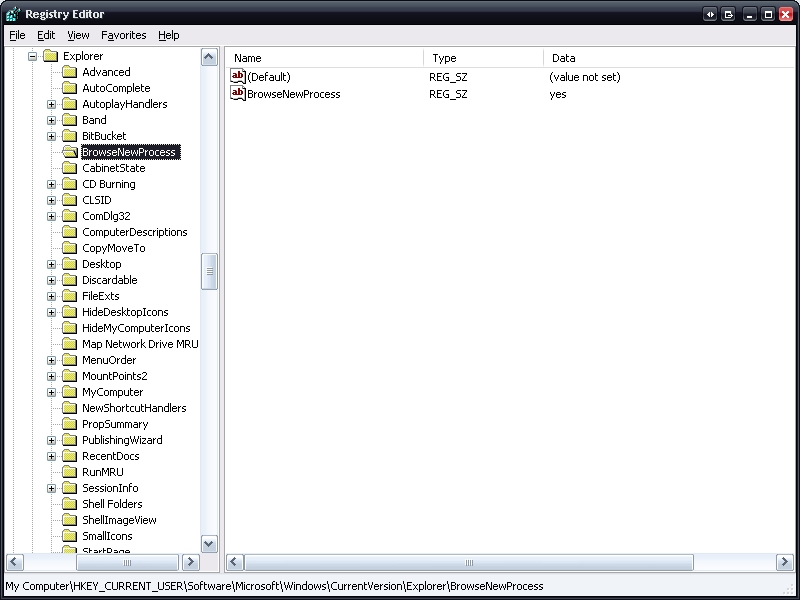Expand the CD Burning key
Screen dimensions: 800x600
(52, 184)
